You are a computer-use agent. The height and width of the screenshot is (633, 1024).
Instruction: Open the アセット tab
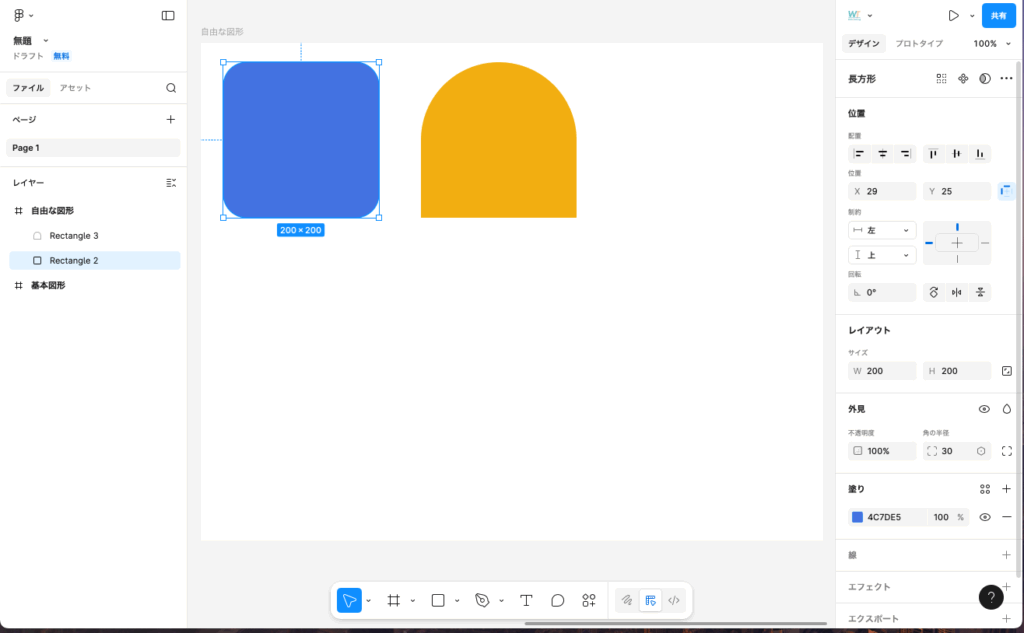[75, 88]
